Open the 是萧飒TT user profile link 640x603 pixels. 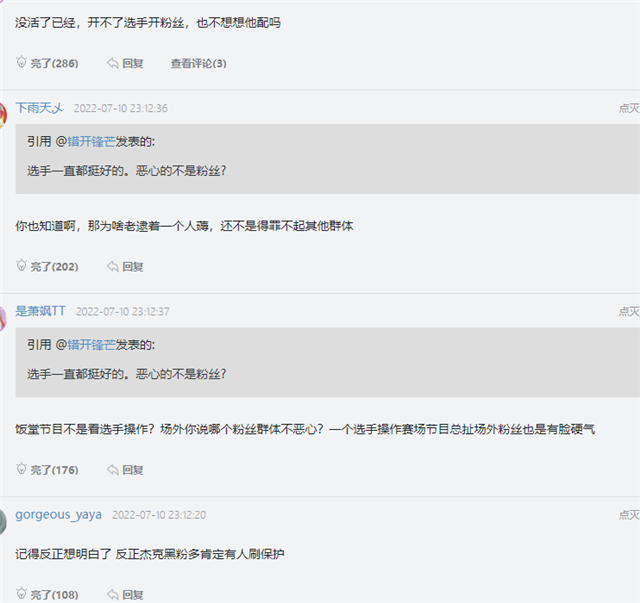point(40,311)
